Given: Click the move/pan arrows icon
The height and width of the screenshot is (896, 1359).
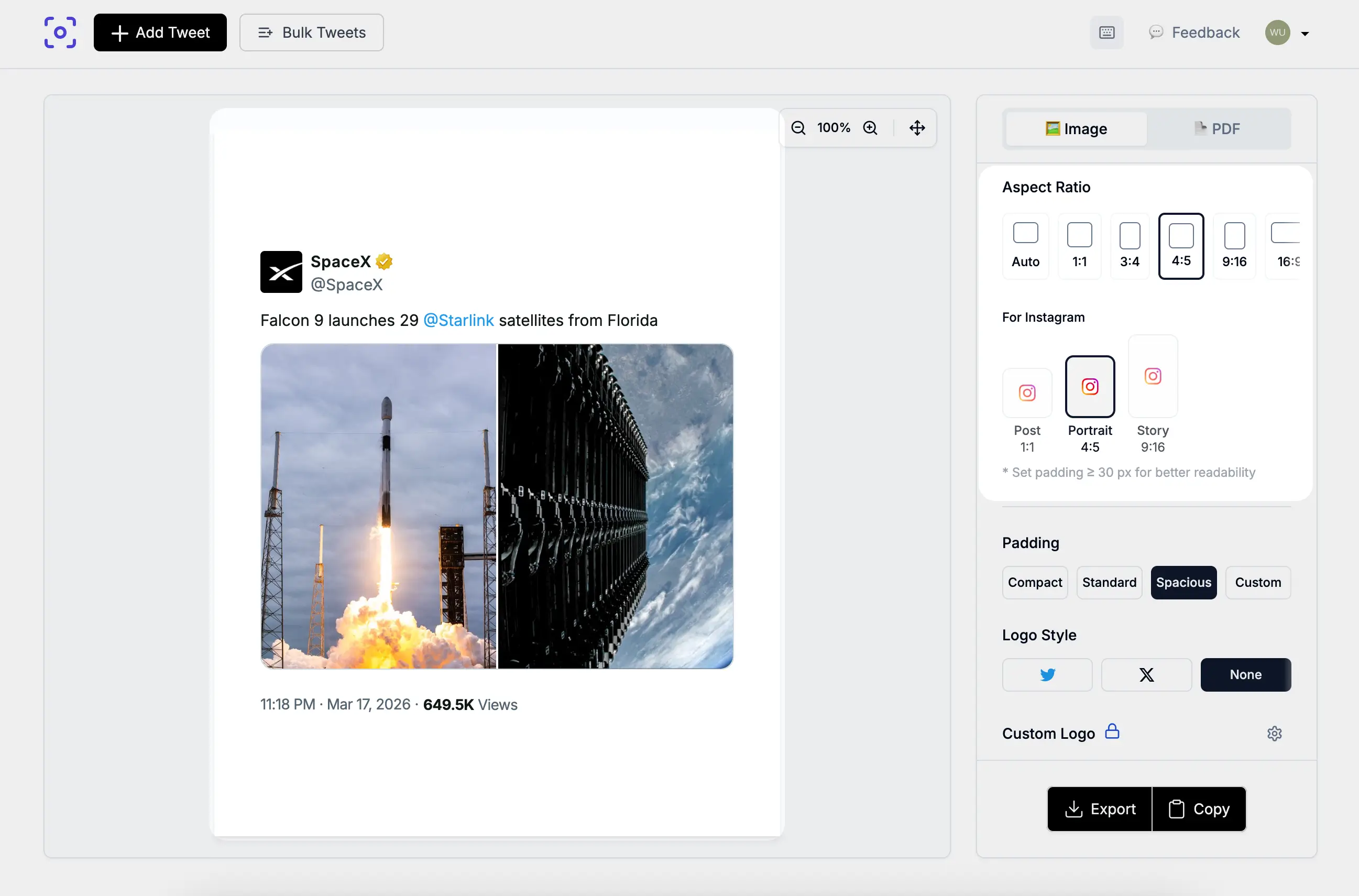Looking at the screenshot, I should tap(917, 128).
